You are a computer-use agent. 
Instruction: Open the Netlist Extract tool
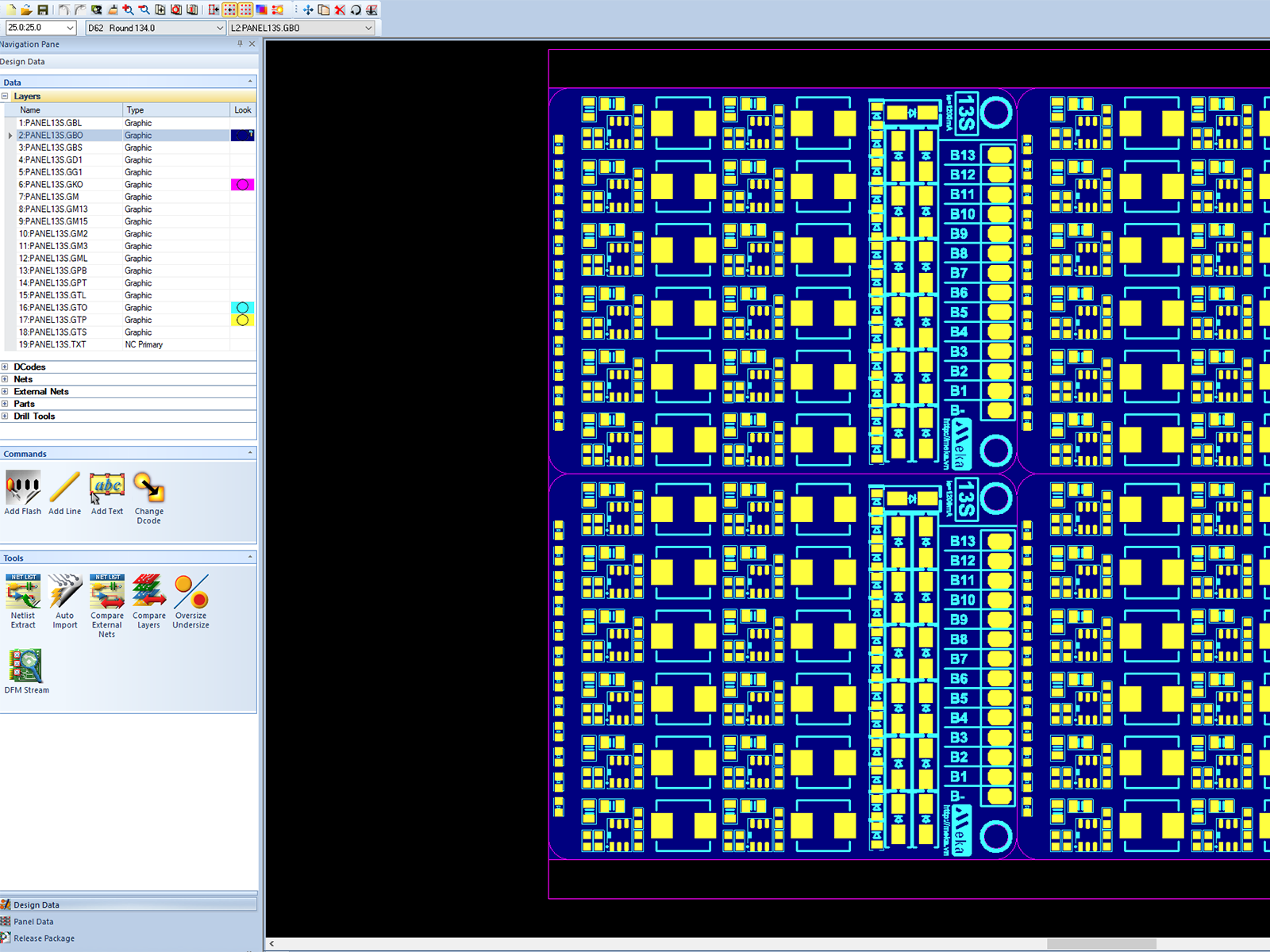point(23,602)
